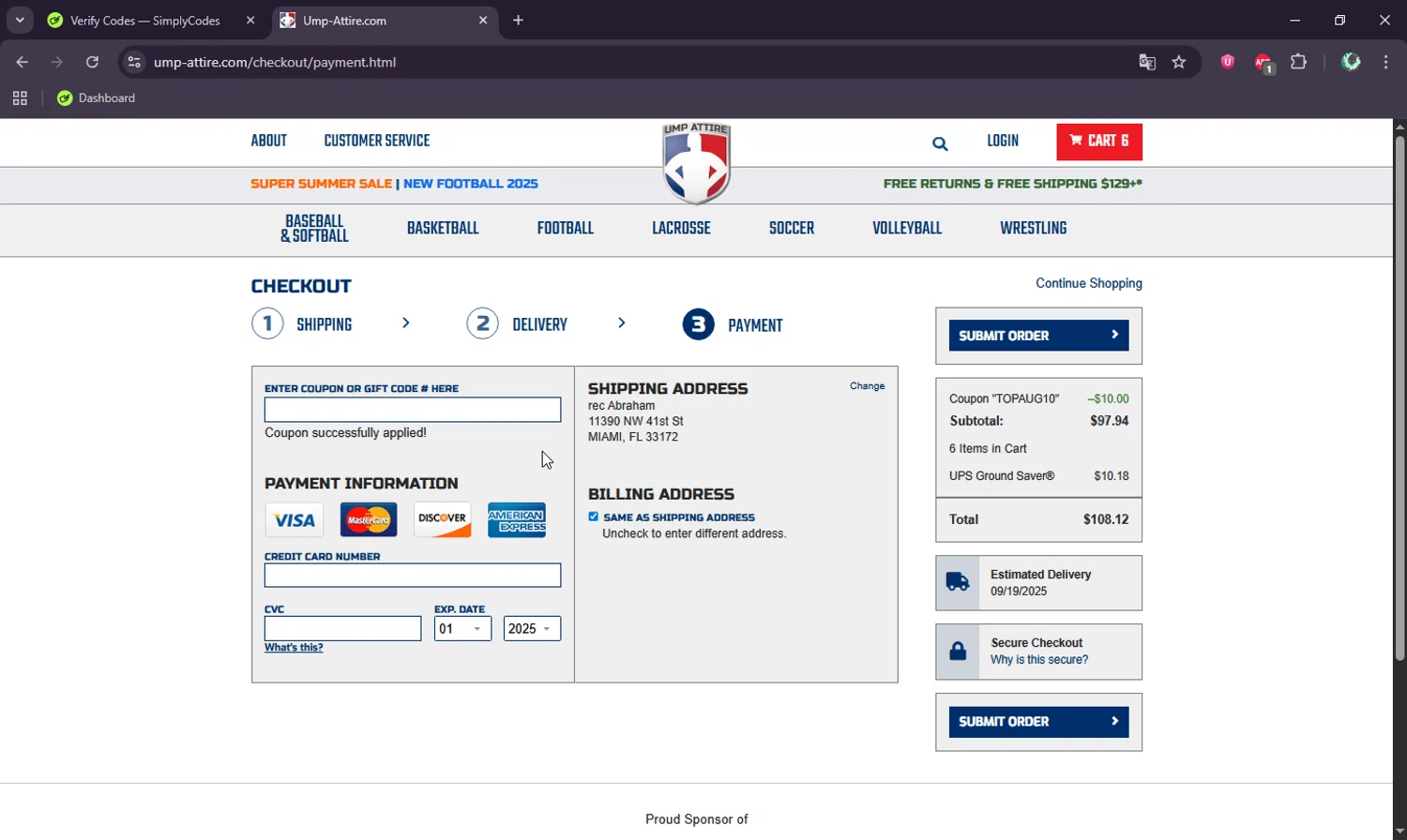
Task: Click the secure checkout padlock icon
Action: [958, 652]
